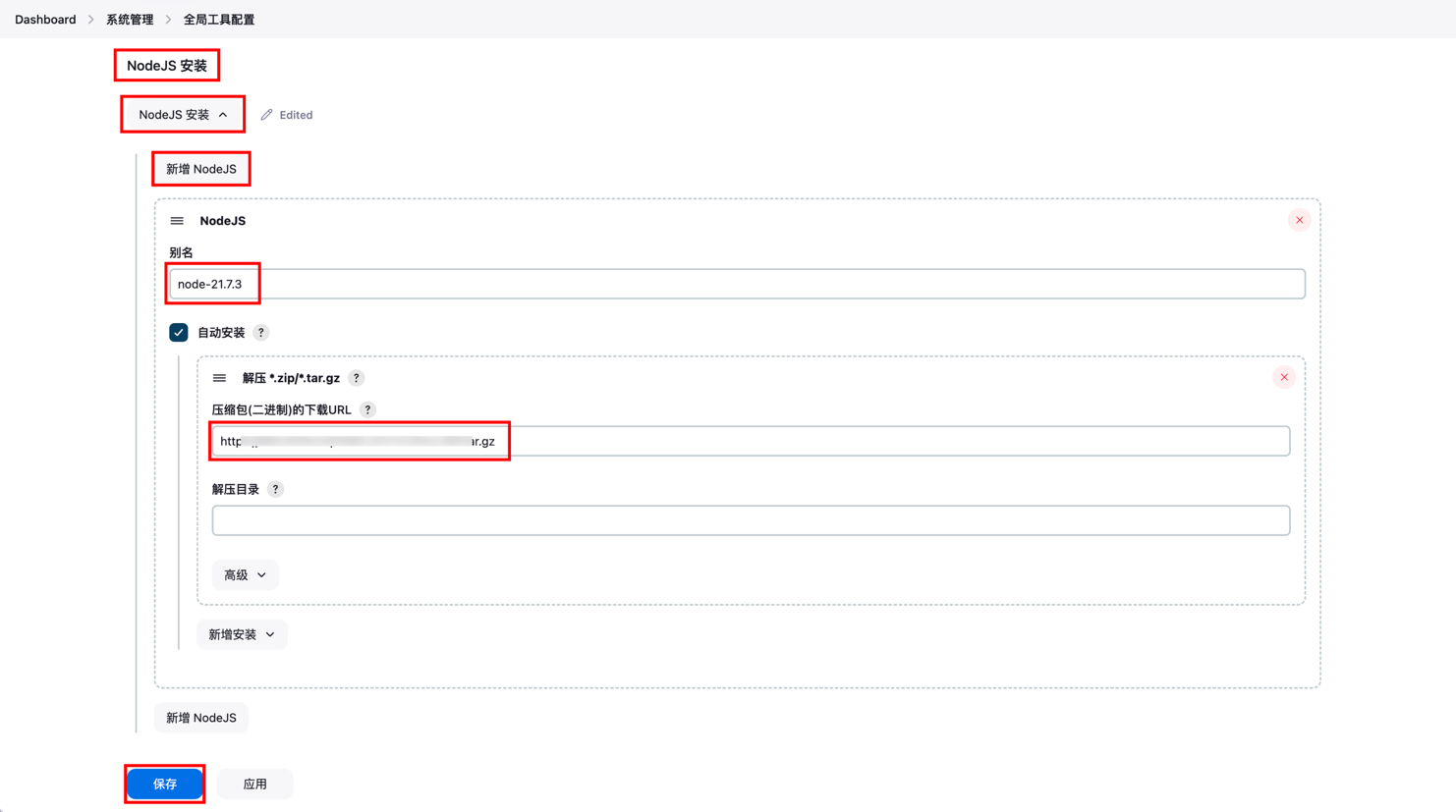
Task: Click 保存 to save configuration
Action: click(165, 784)
